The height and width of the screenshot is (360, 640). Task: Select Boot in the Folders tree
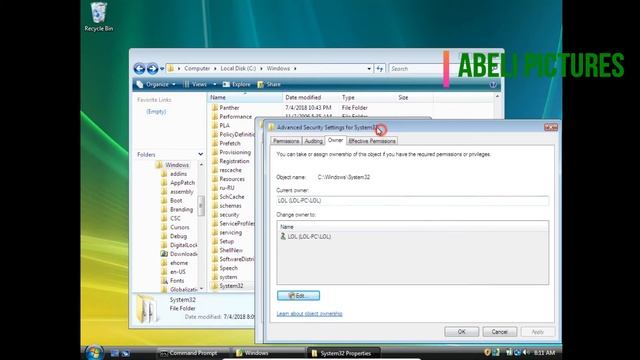172,201
